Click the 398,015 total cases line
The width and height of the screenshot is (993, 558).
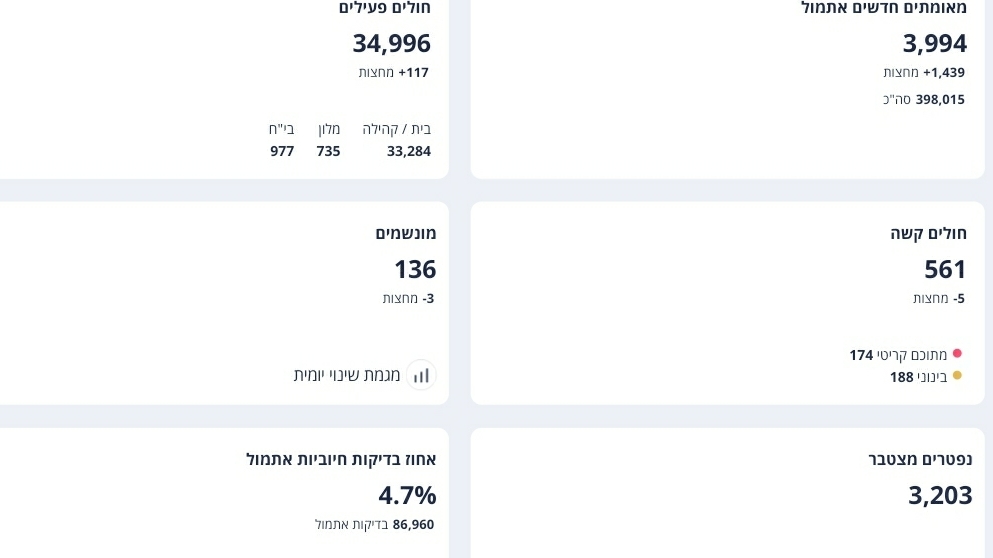coord(924,99)
